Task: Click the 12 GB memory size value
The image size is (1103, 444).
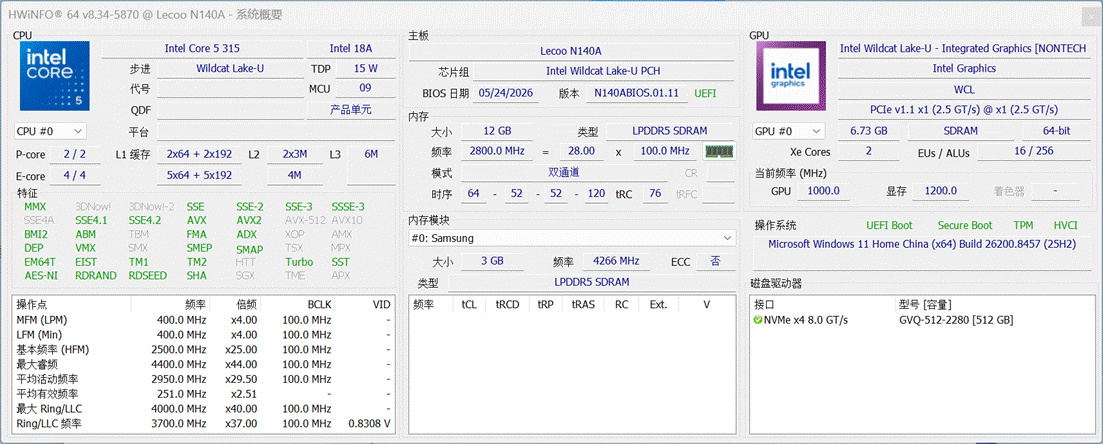Action: pos(497,131)
